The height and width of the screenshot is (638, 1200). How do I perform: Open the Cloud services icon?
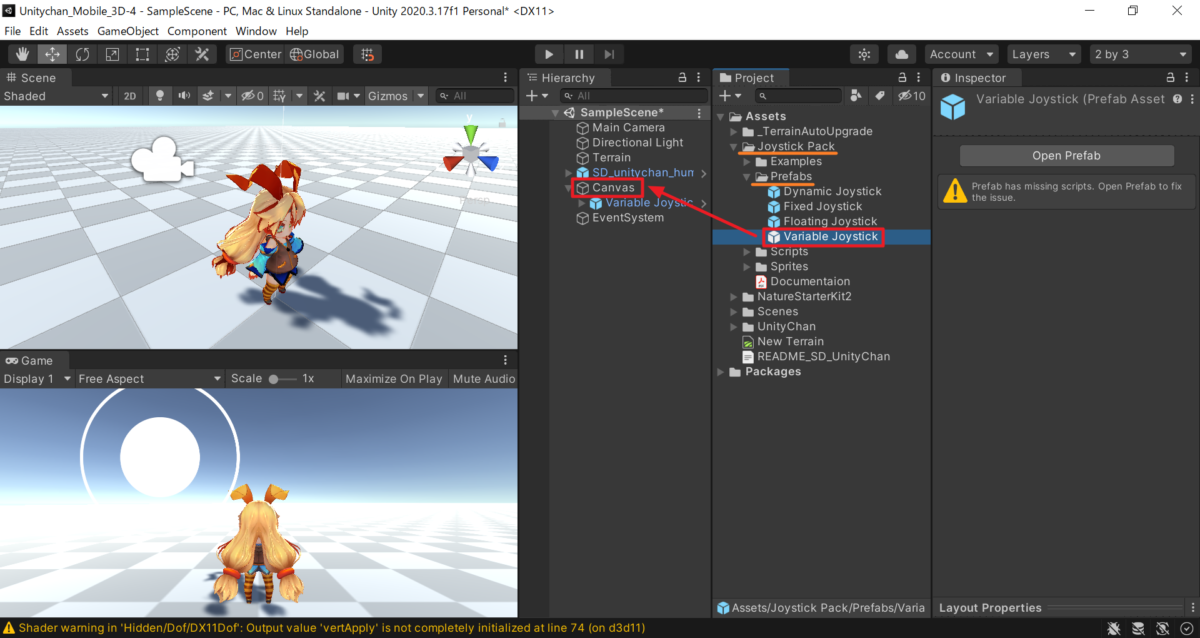pyautogui.click(x=902, y=54)
